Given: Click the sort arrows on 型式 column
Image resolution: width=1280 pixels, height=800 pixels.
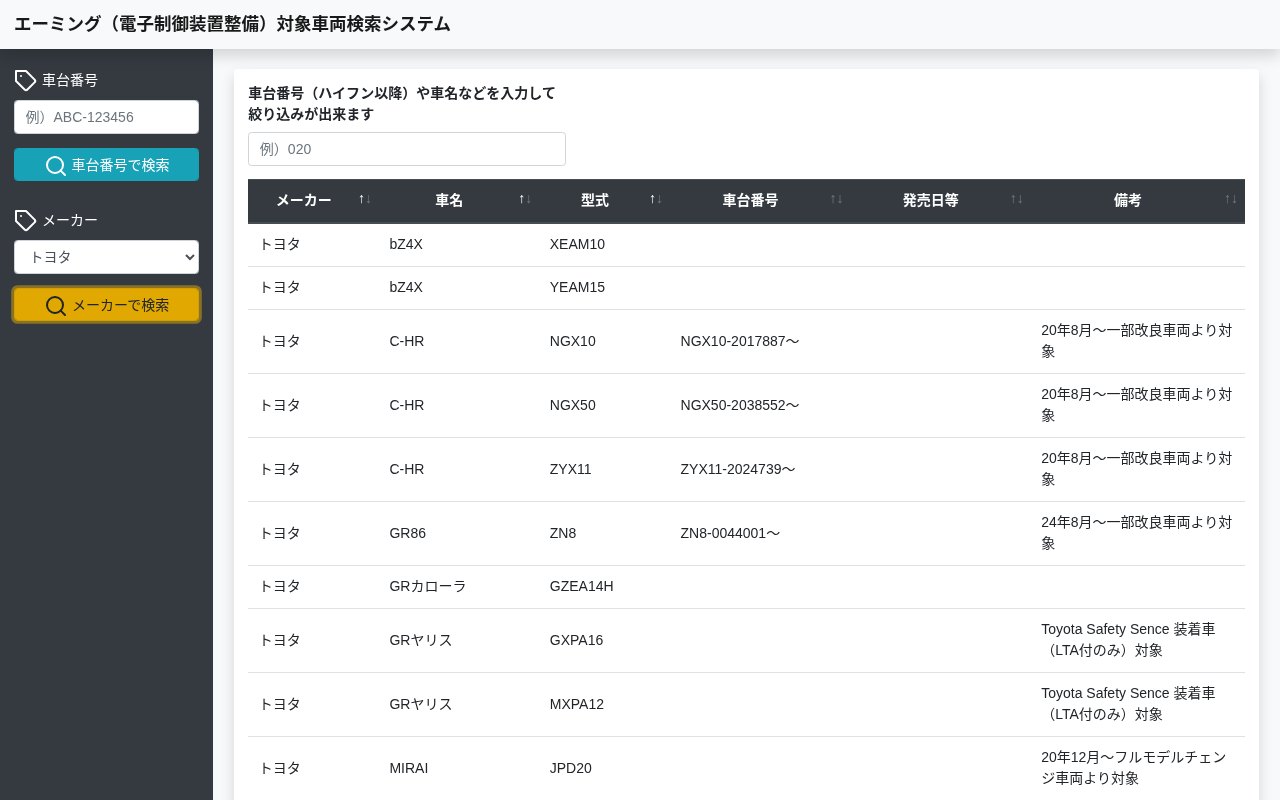Looking at the screenshot, I should tap(656, 200).
